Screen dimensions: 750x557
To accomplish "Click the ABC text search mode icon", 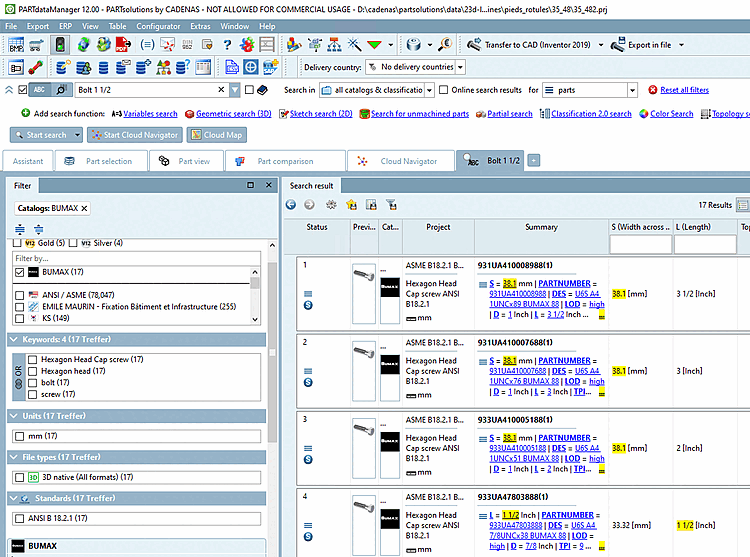I will pos(39,90).
